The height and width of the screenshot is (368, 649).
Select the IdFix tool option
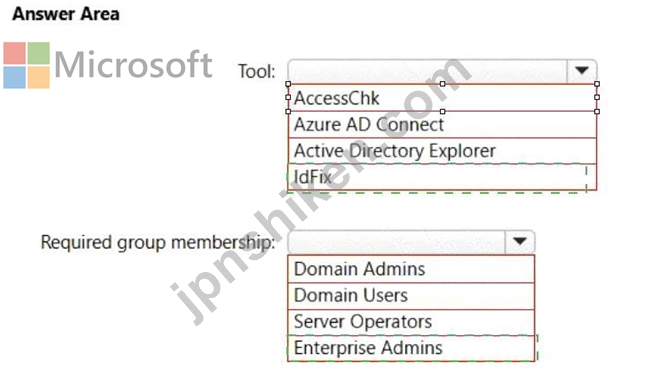click(x=442, y=177)
